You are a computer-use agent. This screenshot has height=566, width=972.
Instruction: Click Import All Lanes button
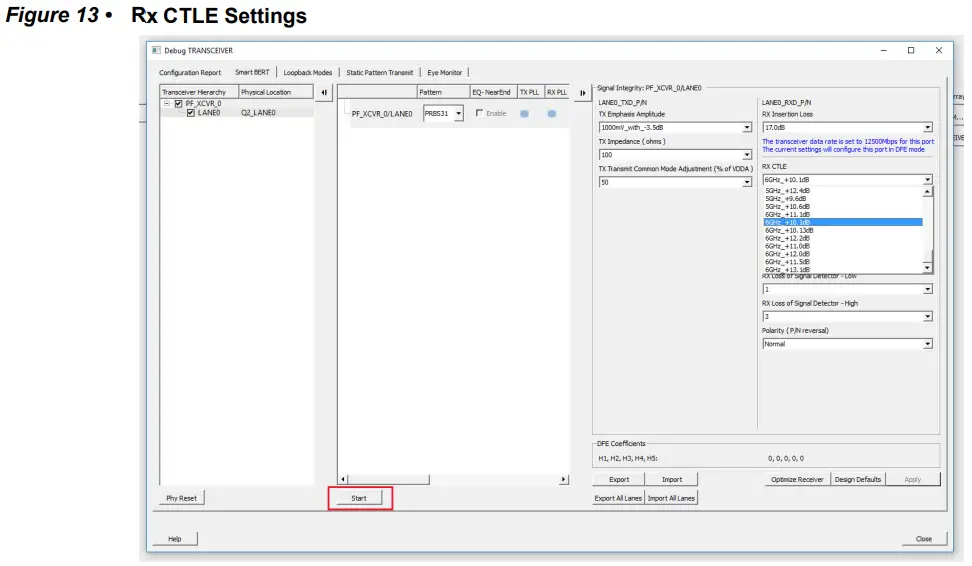(x=671, y=498)
